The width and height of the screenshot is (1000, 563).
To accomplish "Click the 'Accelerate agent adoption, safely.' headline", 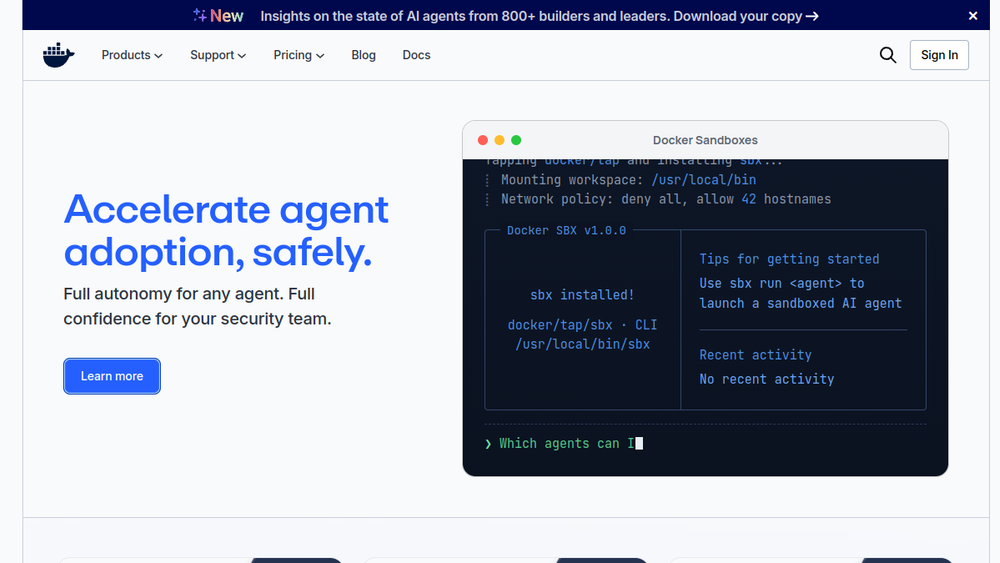I will coord(226,230).
